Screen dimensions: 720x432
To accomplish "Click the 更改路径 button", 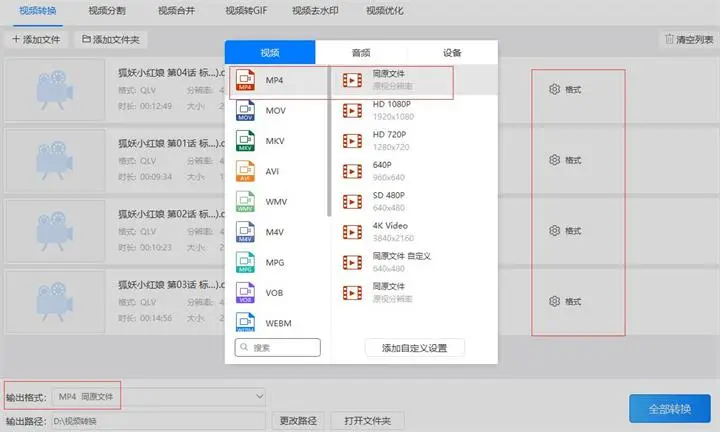I will (298, 421).
